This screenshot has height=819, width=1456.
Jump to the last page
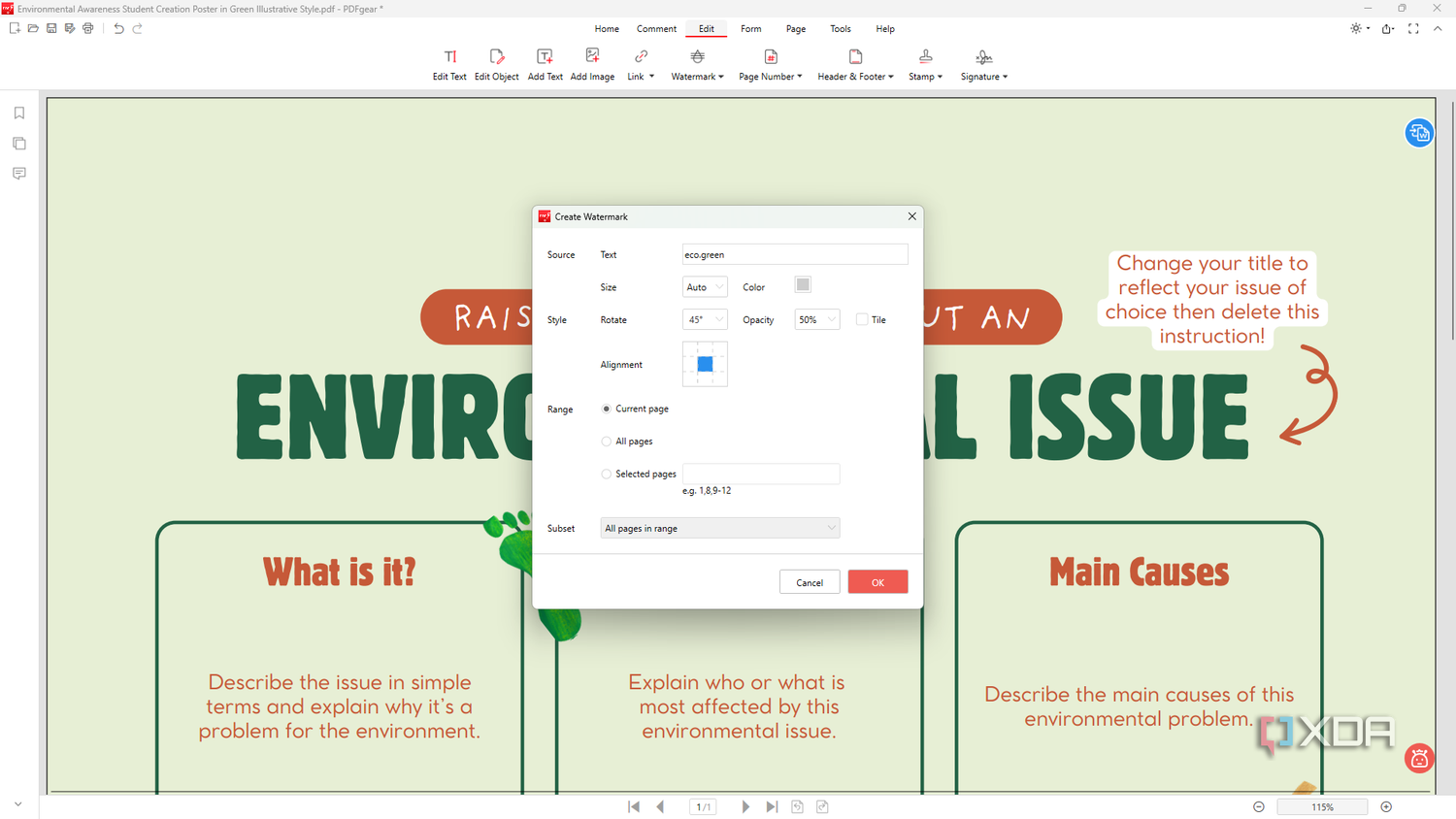pos(772,806)
